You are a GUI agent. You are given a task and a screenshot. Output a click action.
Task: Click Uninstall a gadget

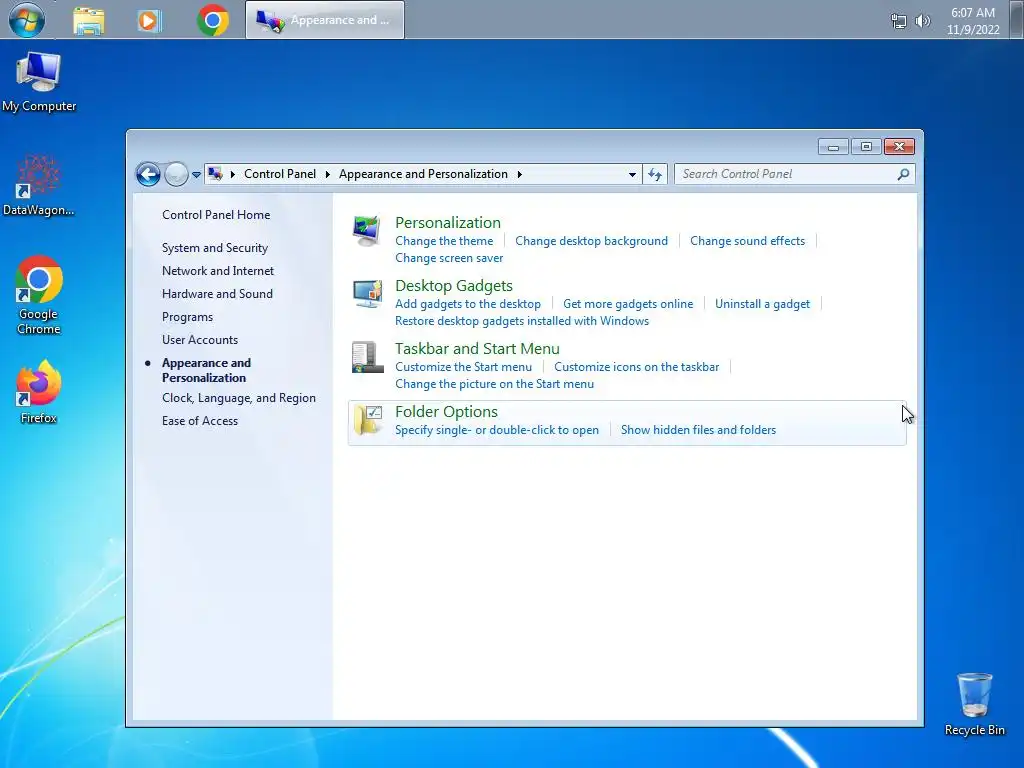763,304
